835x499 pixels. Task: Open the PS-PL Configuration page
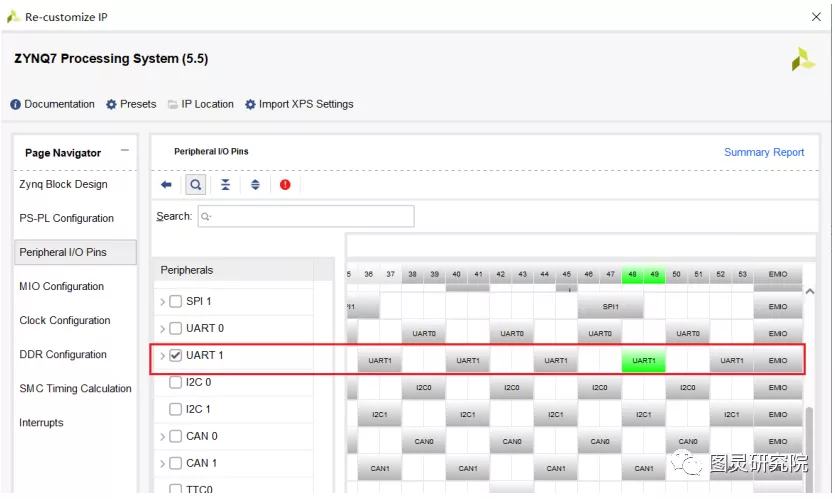click(67, 218)
